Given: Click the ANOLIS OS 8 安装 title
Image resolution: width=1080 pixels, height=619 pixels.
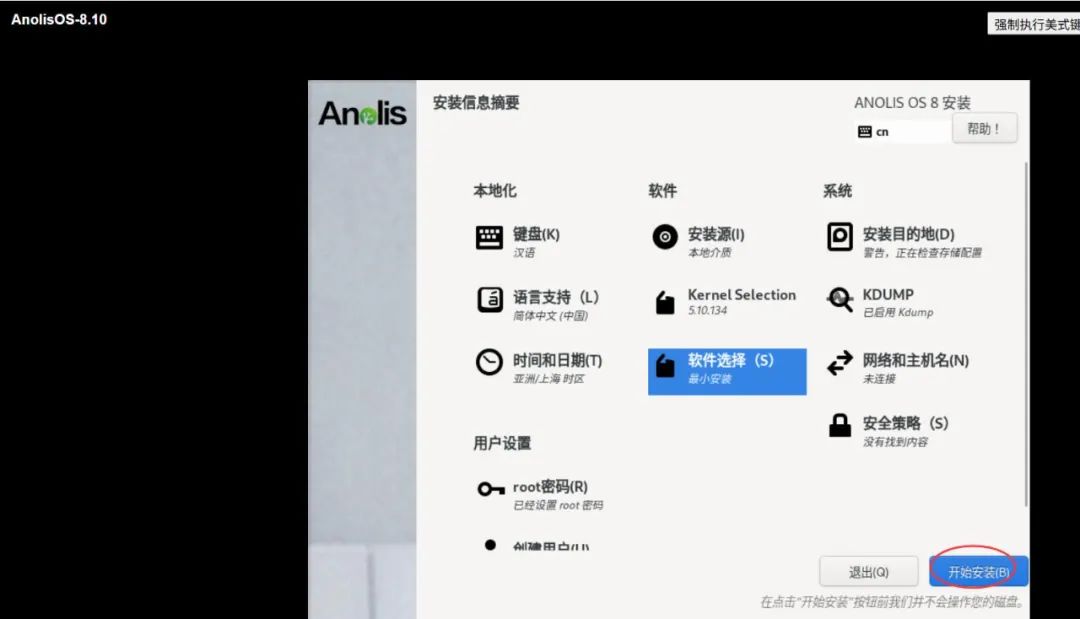Looking at the screenshot, I should (912, 103).
